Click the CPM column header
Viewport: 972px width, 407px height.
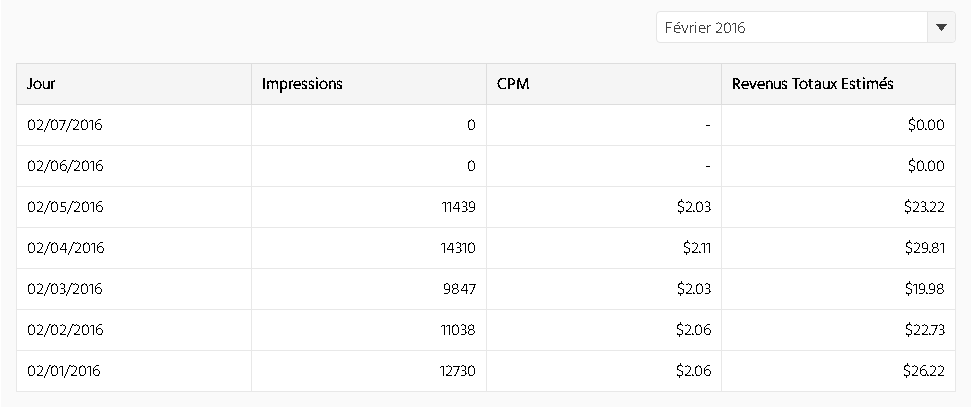(x=513, y=84)
